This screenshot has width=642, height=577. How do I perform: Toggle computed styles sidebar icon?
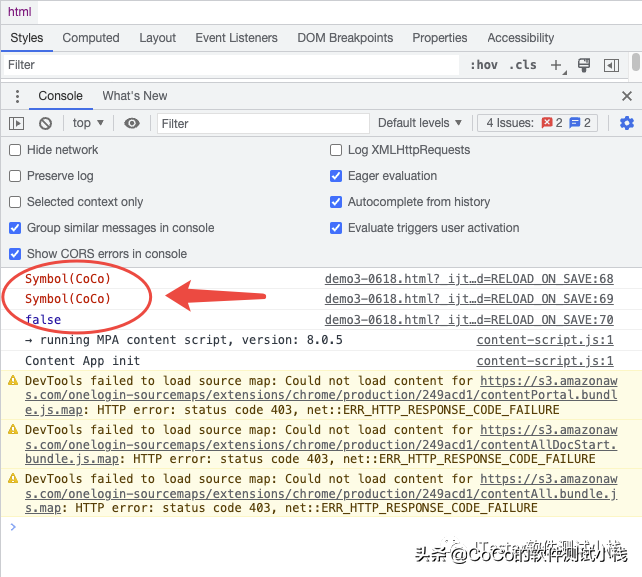[611, 65]
